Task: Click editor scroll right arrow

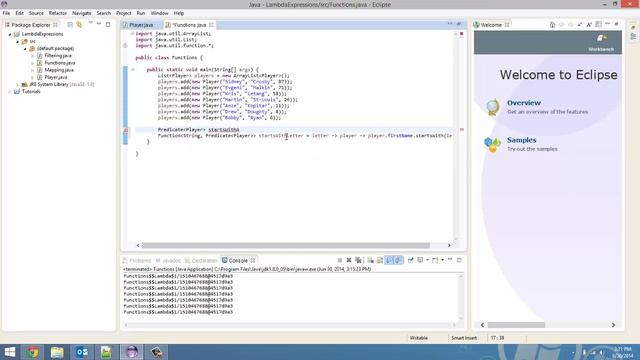Action: coord(449,245)
